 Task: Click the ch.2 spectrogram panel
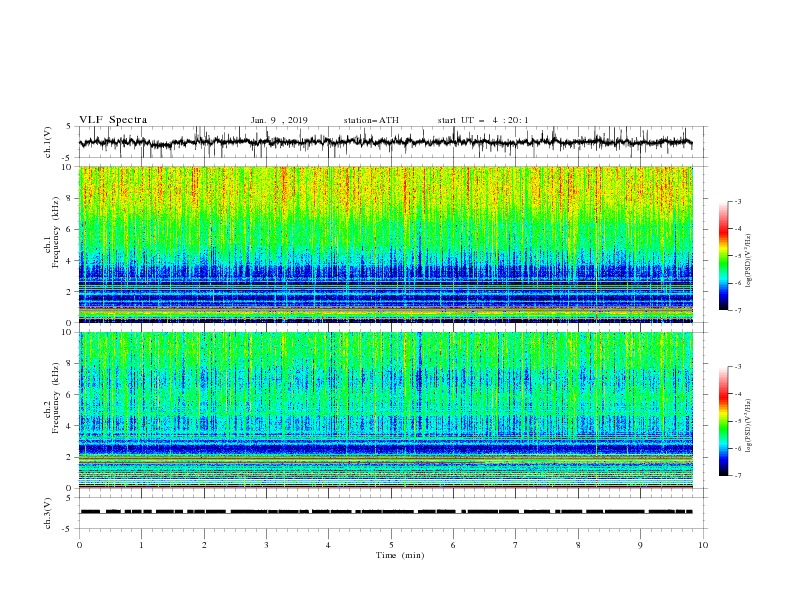tap(386, 410)
